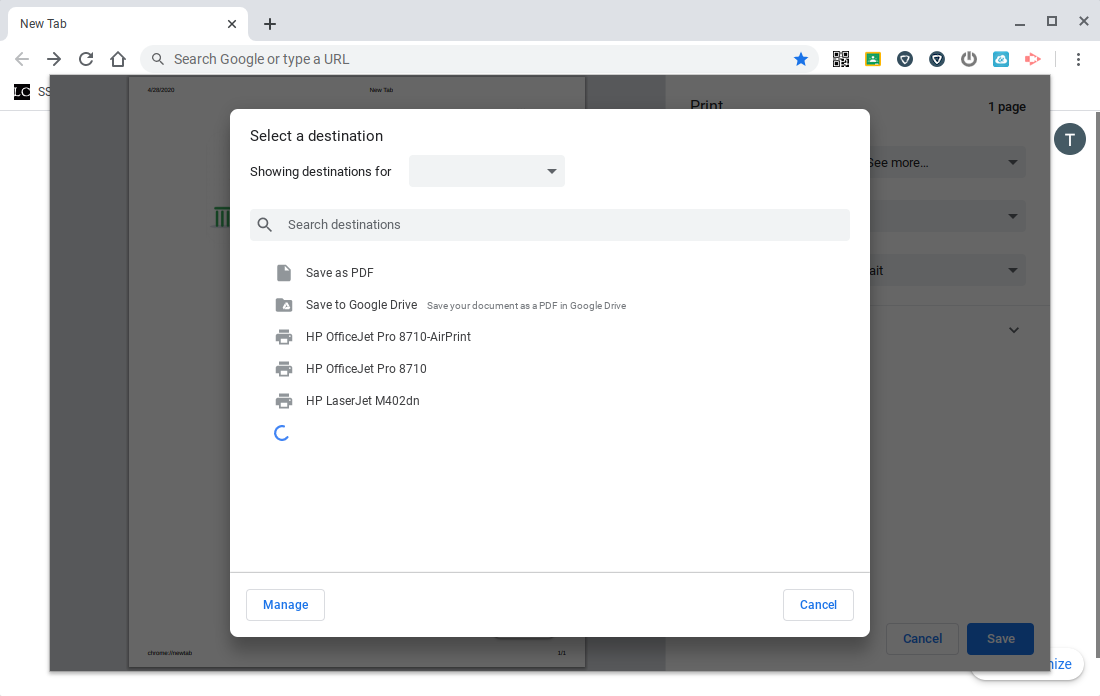Click the browser forward arrow
Screen dimensions: 1100x696
point(54,59)
